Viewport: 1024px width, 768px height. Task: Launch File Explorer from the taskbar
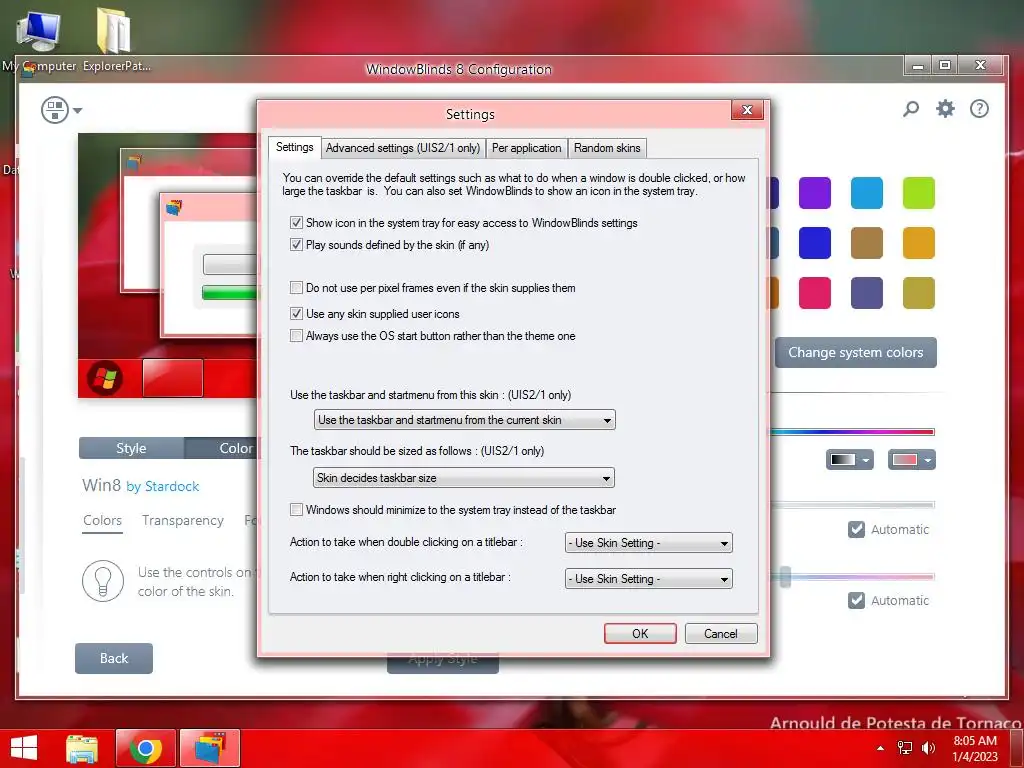82,748
